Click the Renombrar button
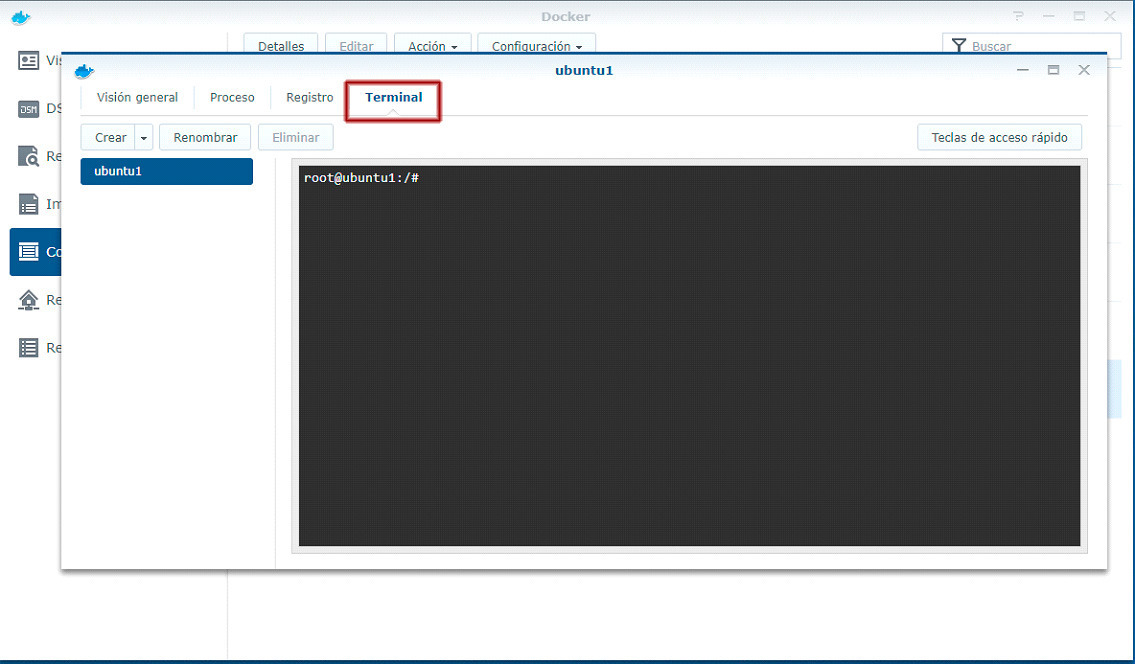The height and width of the screenshot is (664, 1135). pos(205,138)
